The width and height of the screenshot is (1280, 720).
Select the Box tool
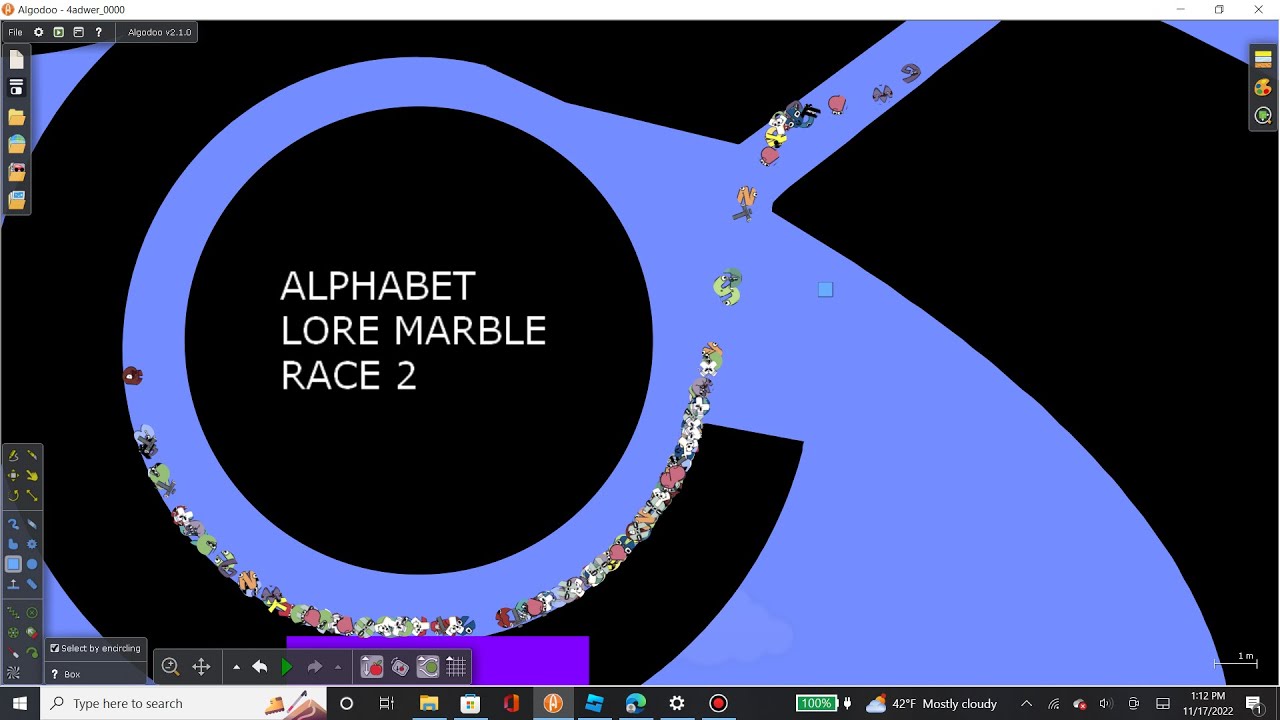[13, 564]
